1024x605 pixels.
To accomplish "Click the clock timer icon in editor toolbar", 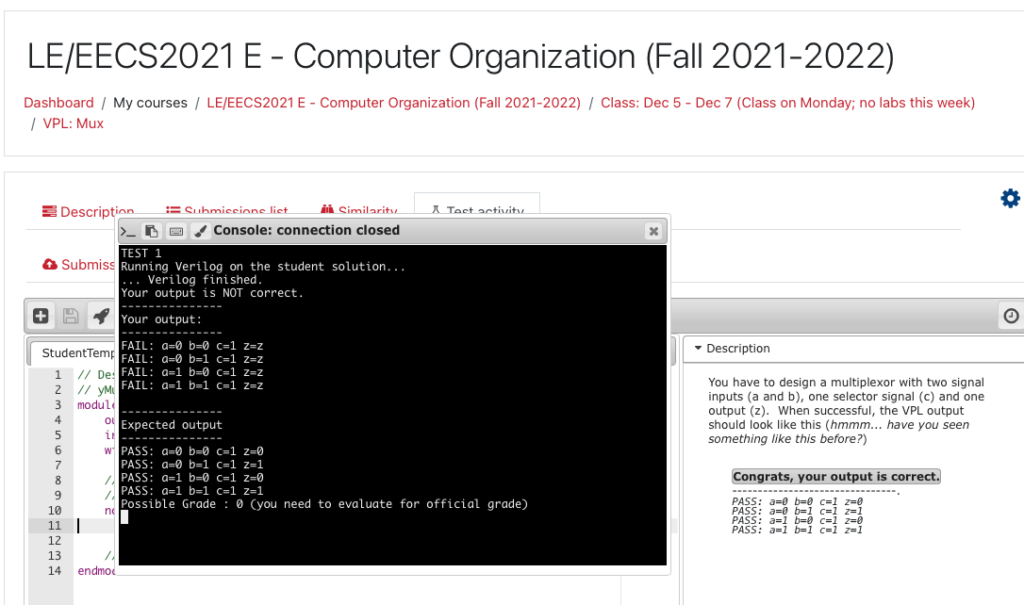I will 1011,316.
